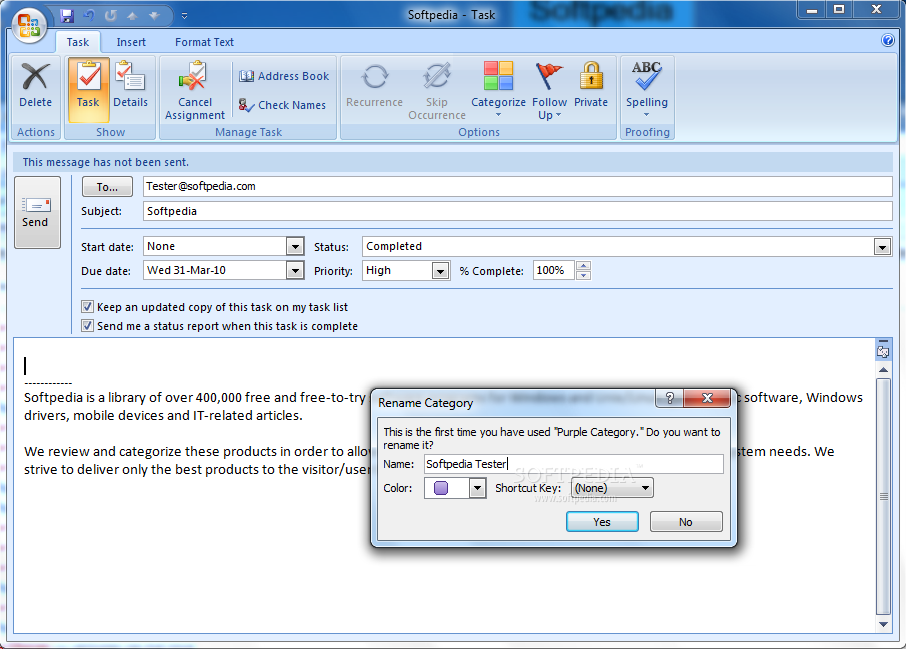Image resolution: width=906 pixels, height=649 pixels.
Task: Open the Follow Up flag menu
Action: [x=549, y=91]
